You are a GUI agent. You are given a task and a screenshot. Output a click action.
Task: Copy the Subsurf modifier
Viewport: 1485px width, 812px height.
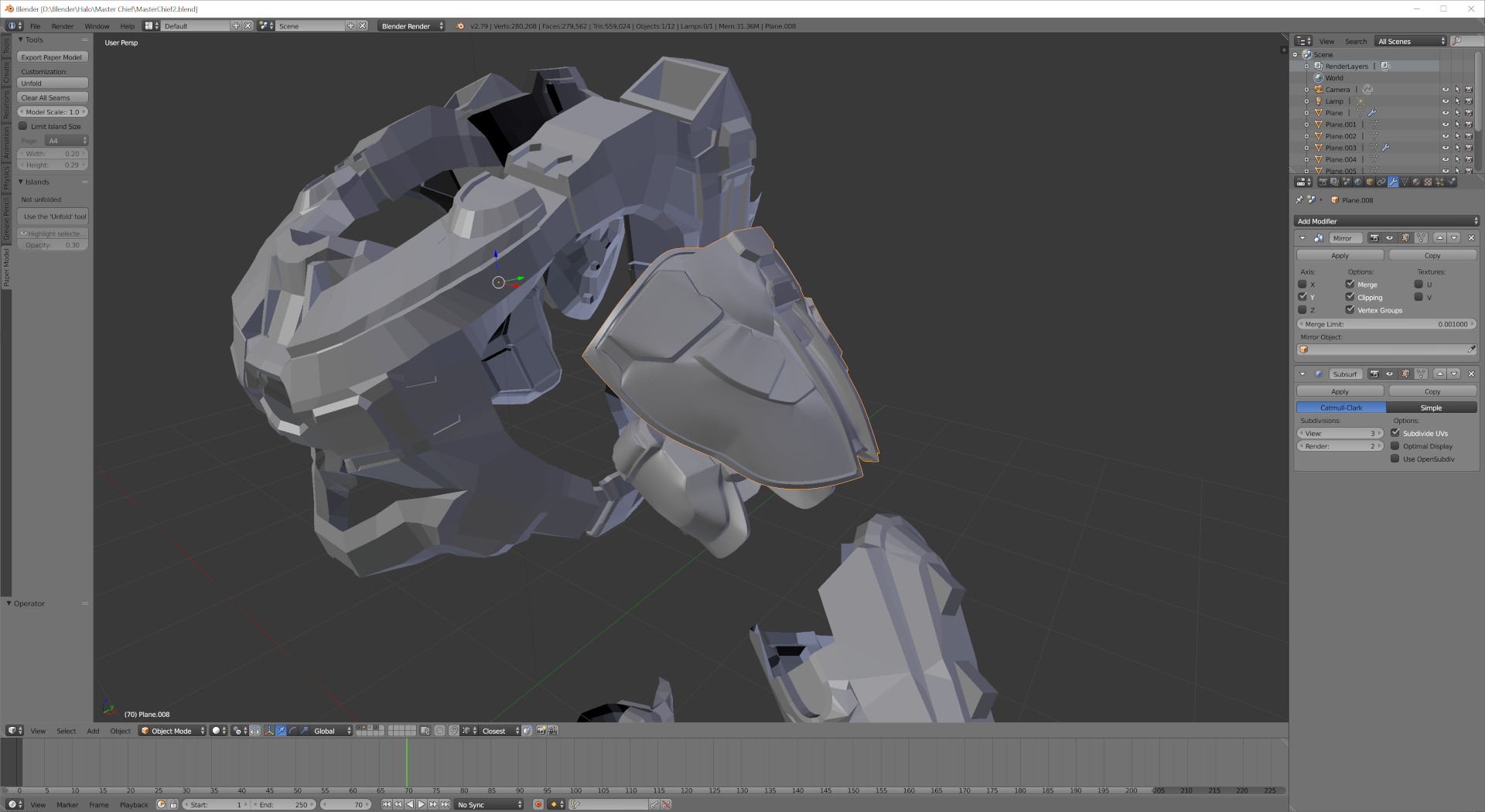1432,392
